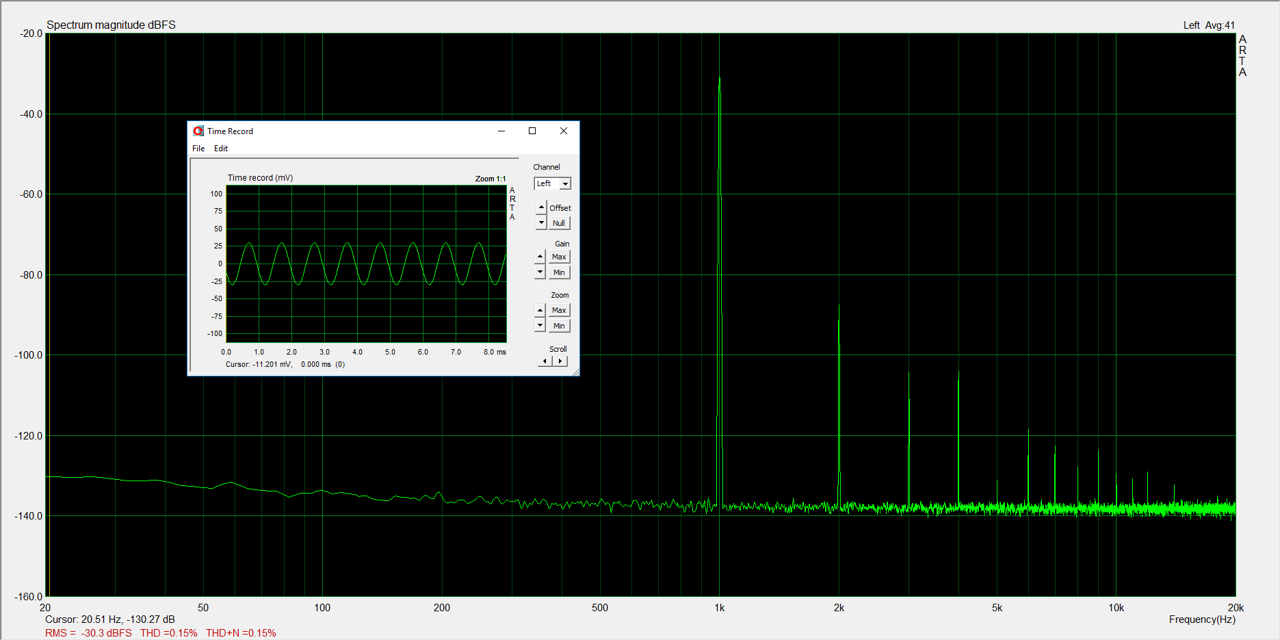The width and height of the screenshot is (1280, 640).
Task: Click the Null offset button
Action: 559,223
